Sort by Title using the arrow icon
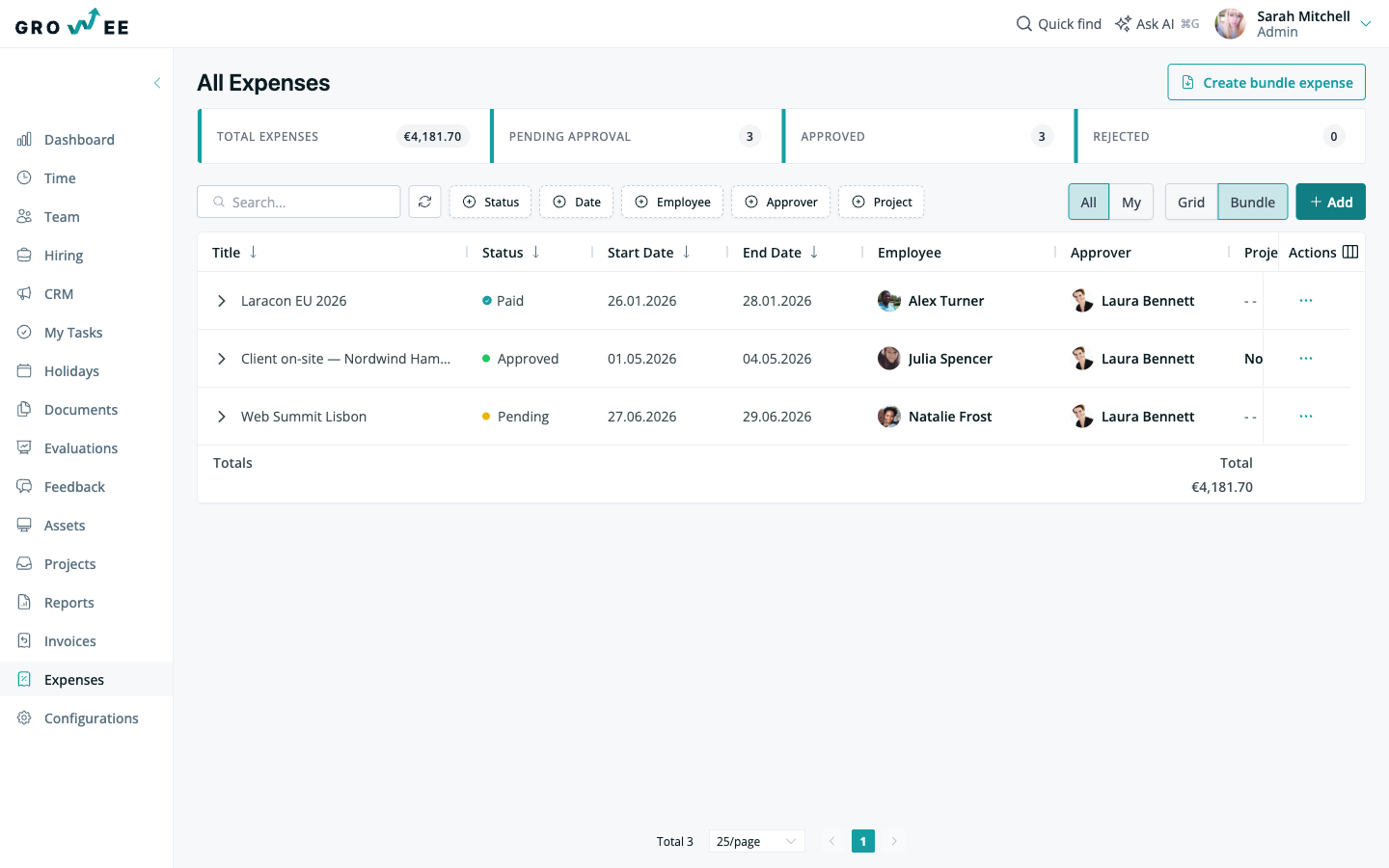 (254, 252)
